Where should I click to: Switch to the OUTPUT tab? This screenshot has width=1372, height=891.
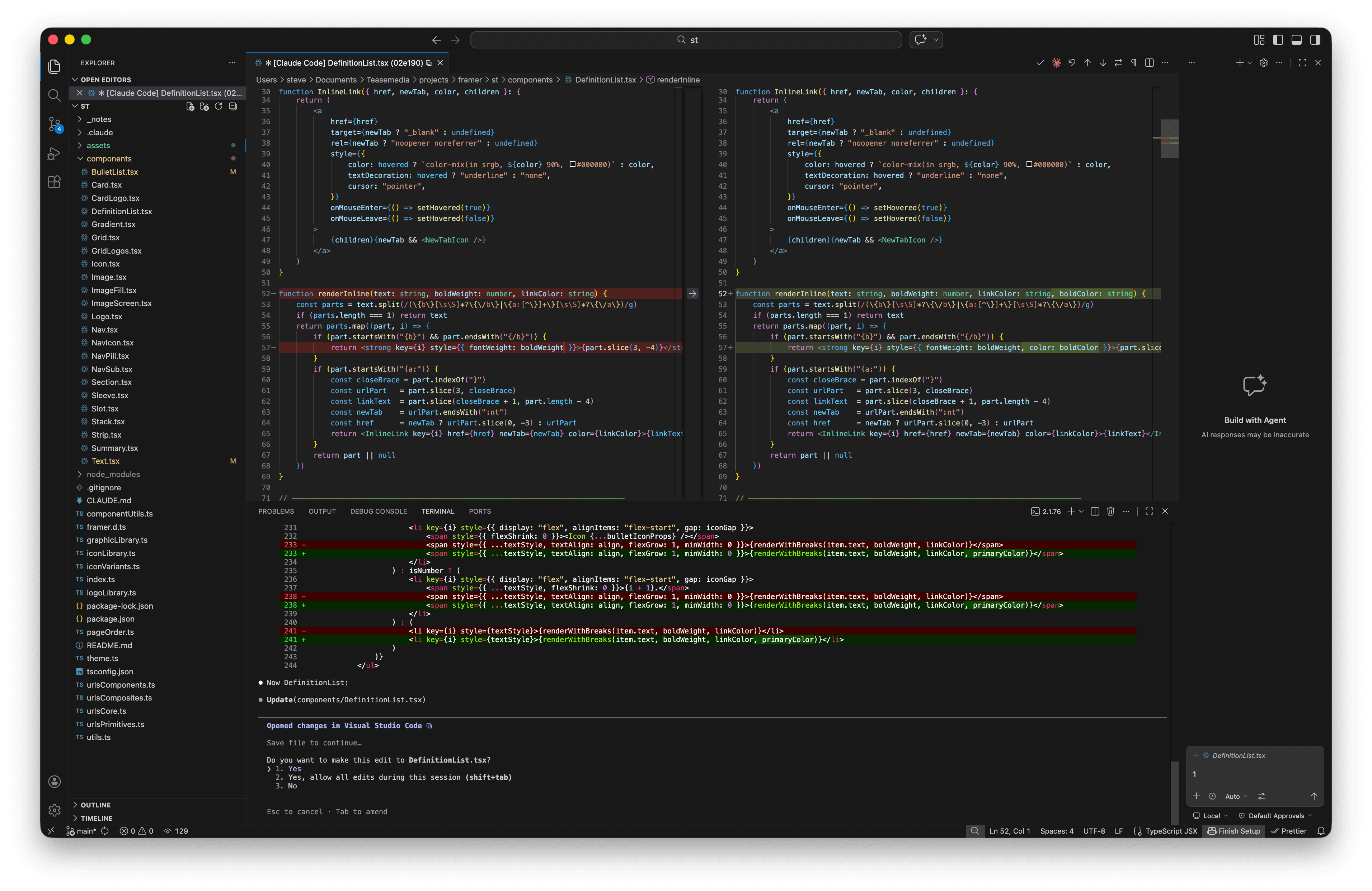point(322,511)
